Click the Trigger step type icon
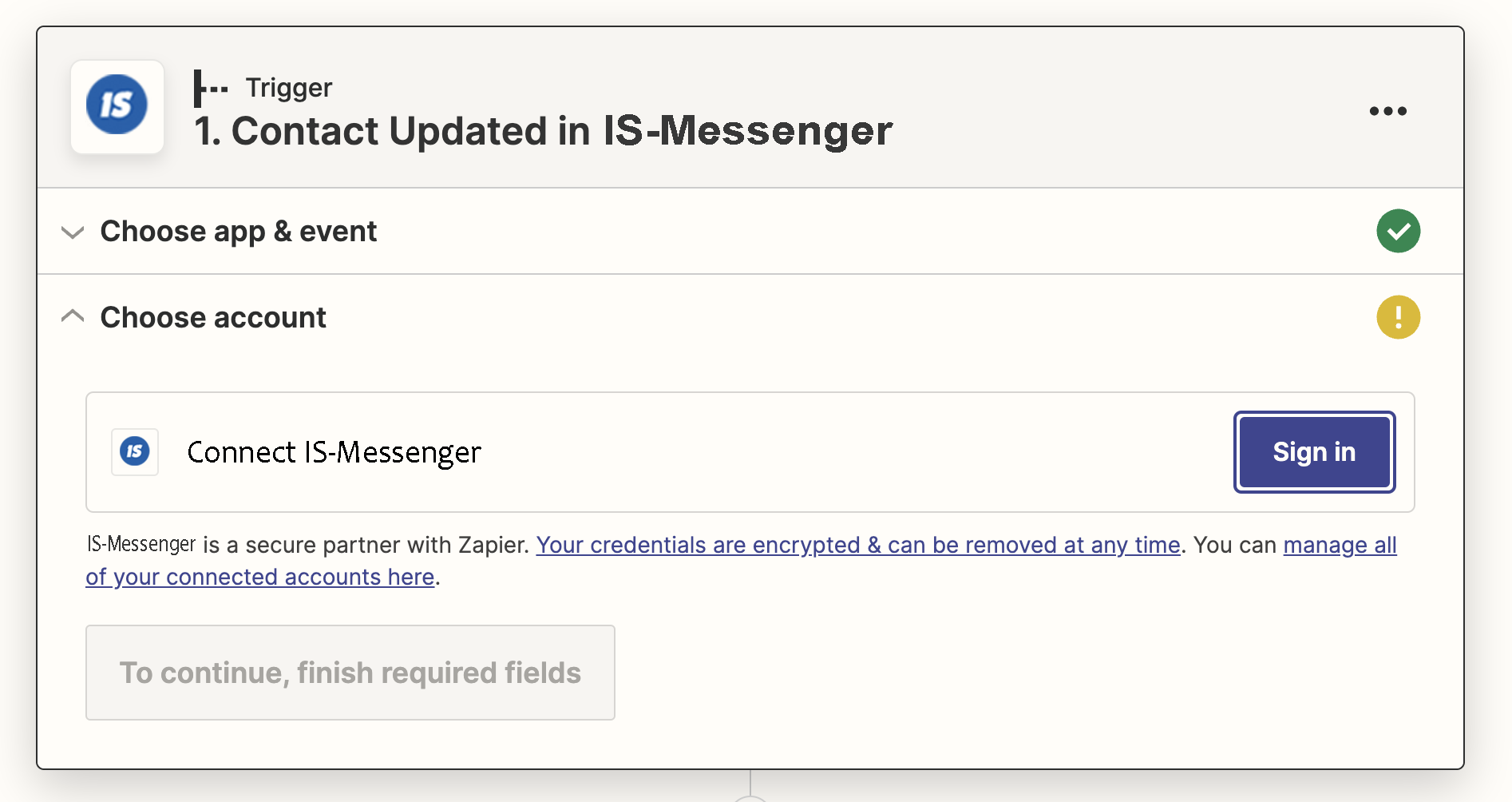The image size is (1512, 802). [x=210, y=88]
